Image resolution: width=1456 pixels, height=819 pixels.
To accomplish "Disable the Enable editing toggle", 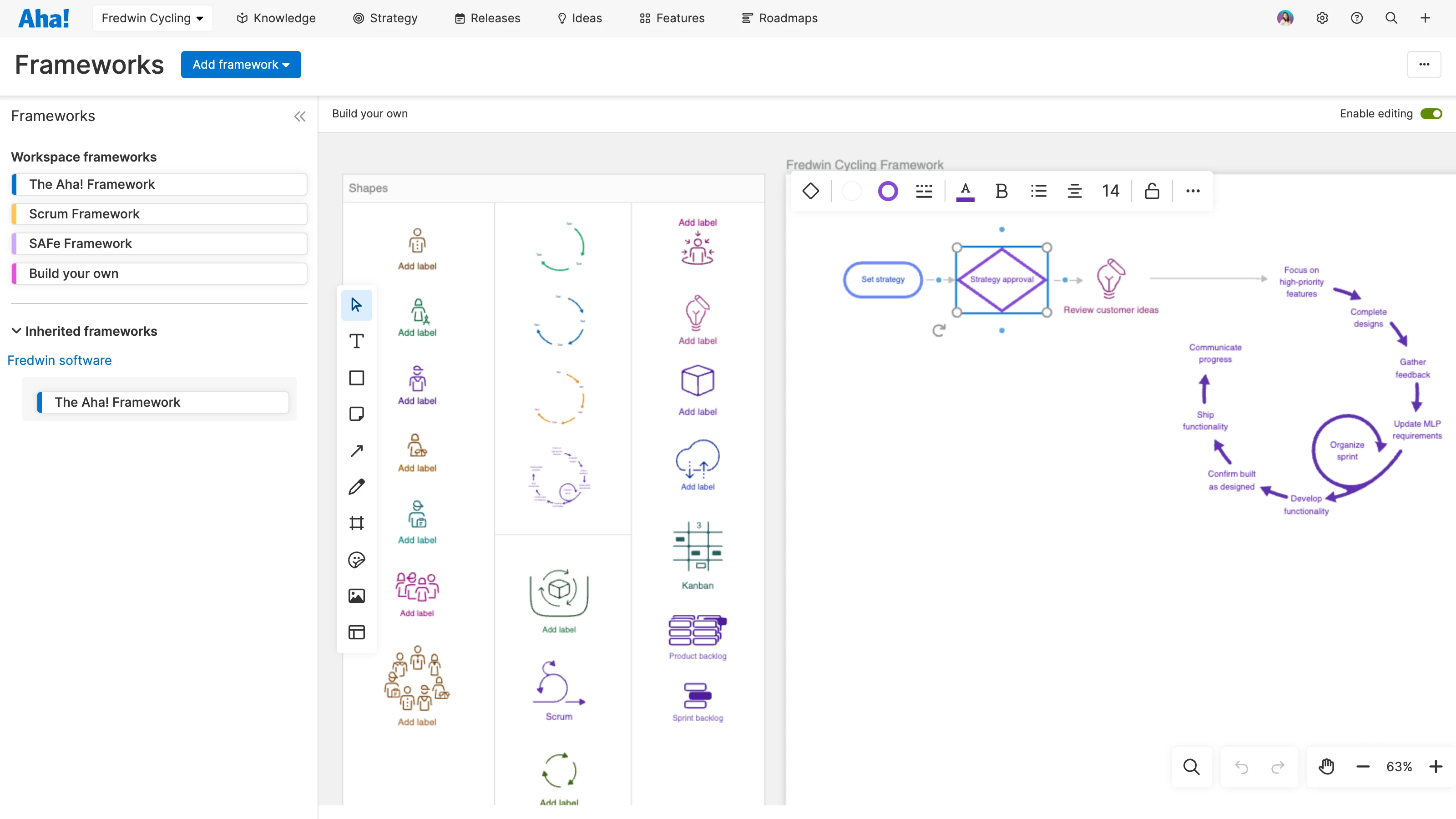I will pyautogui.click(x=1431, y=113).
